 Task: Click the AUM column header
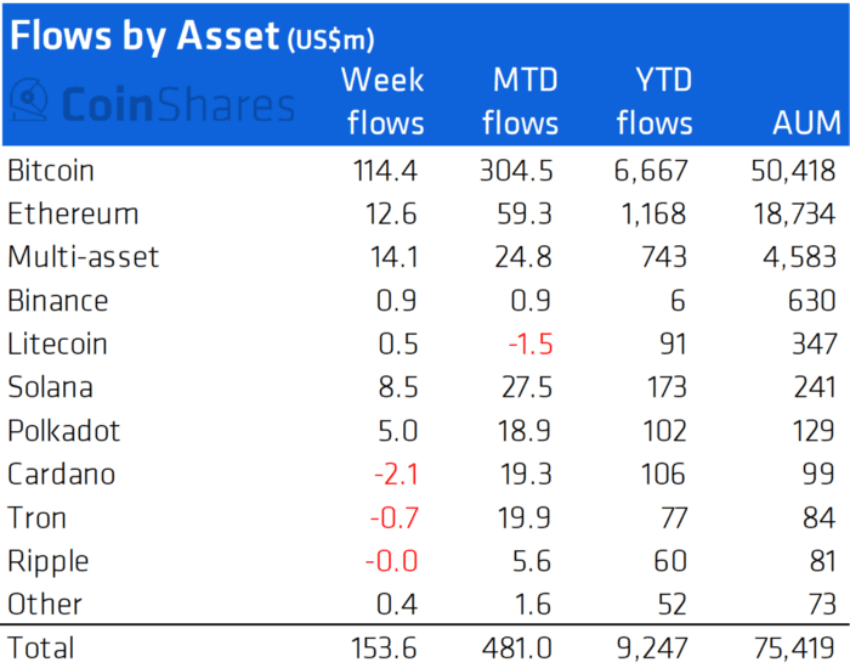coord(806,123)
